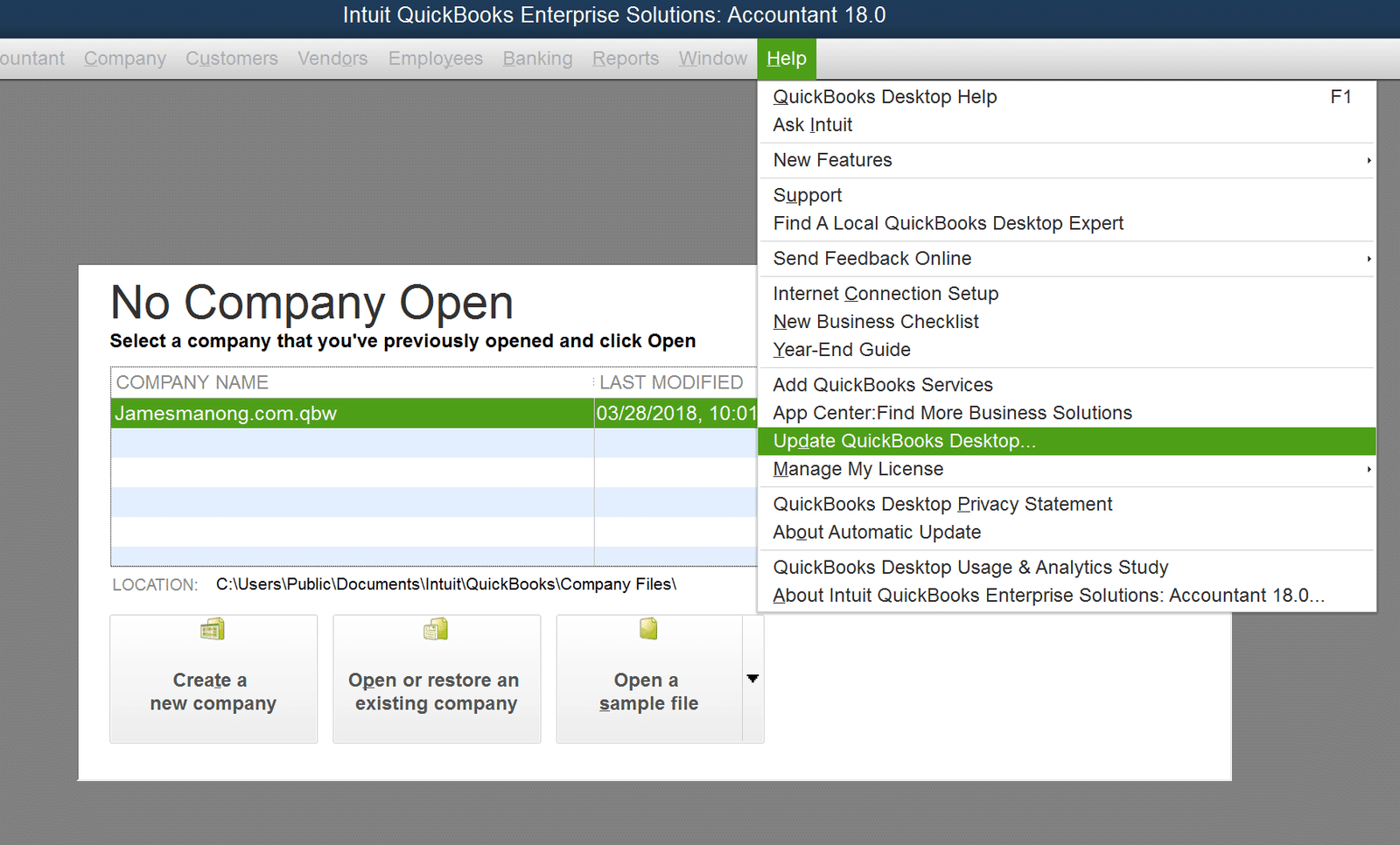Expand the Manage My License submenu
Image resolution: width=1400 pixels, height=845 pixels.
pos(1368,470)
